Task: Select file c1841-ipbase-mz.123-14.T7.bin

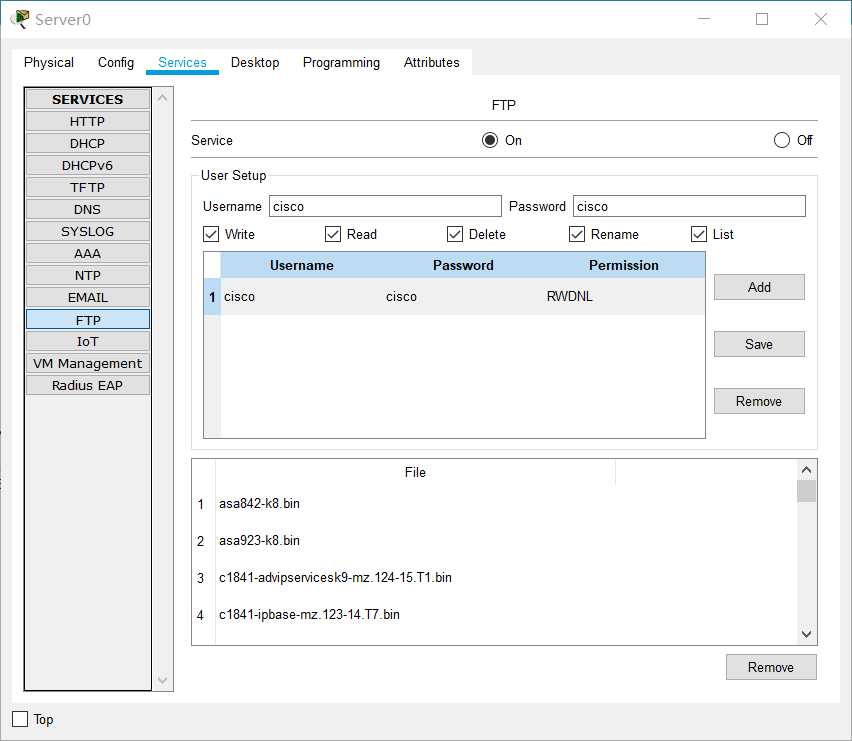Action: coord(415,614)
